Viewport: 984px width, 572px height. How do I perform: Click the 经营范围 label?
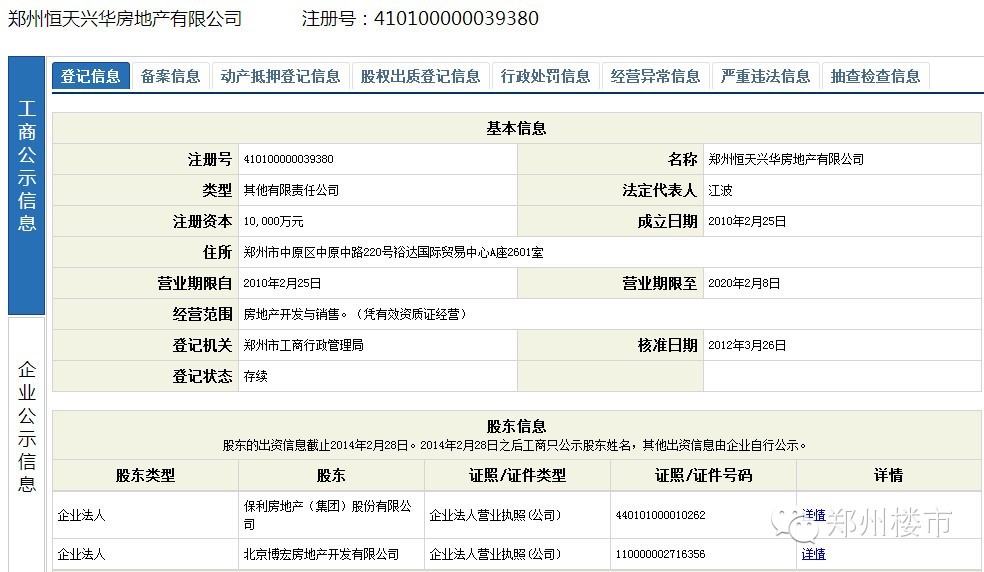[202, 314]
